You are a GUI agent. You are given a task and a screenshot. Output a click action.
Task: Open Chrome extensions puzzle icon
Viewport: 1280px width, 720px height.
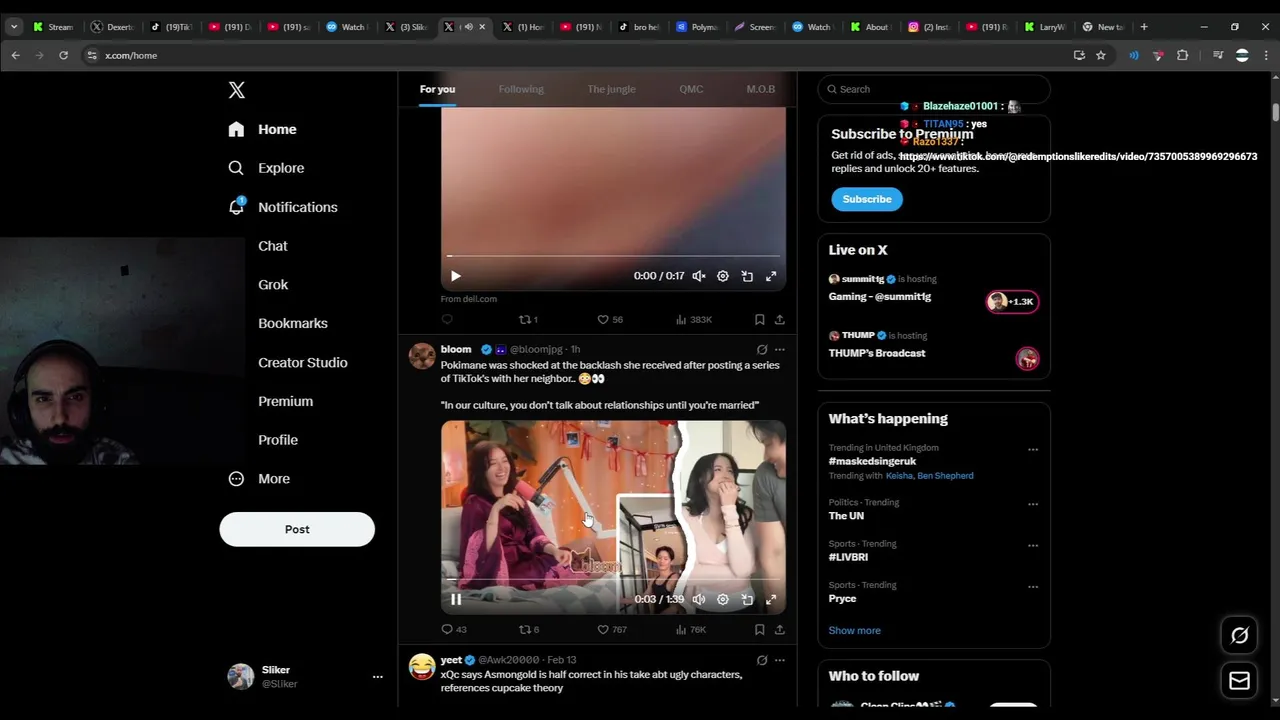click(x=1183, y=55)
